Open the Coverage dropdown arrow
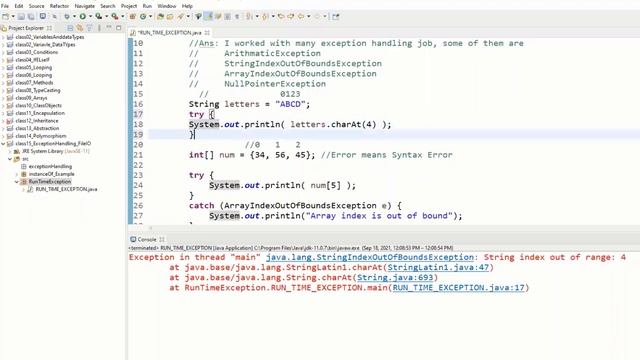 pos(107,16)
